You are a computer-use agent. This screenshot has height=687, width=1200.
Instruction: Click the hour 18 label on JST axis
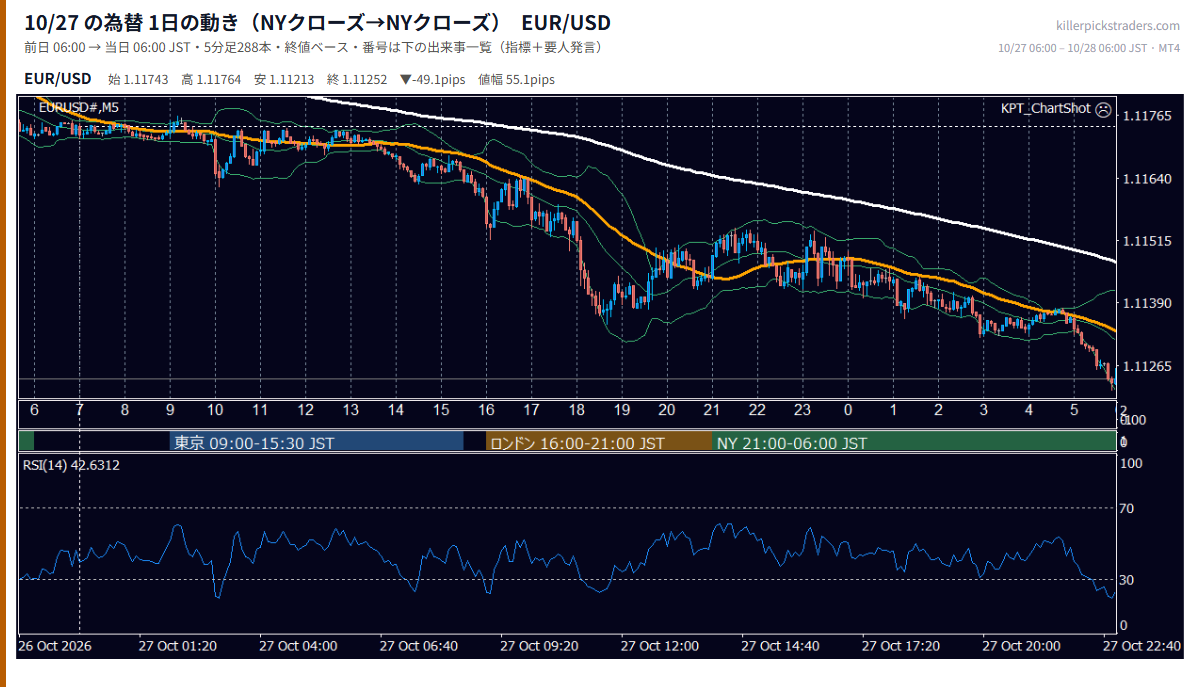[x=577, y=411]
